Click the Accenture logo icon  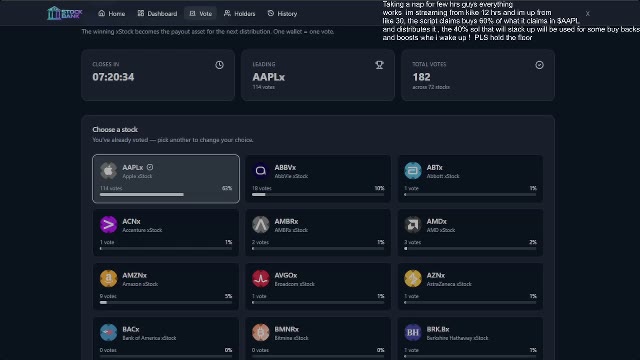pyautogui.click(x=108, y=224)
